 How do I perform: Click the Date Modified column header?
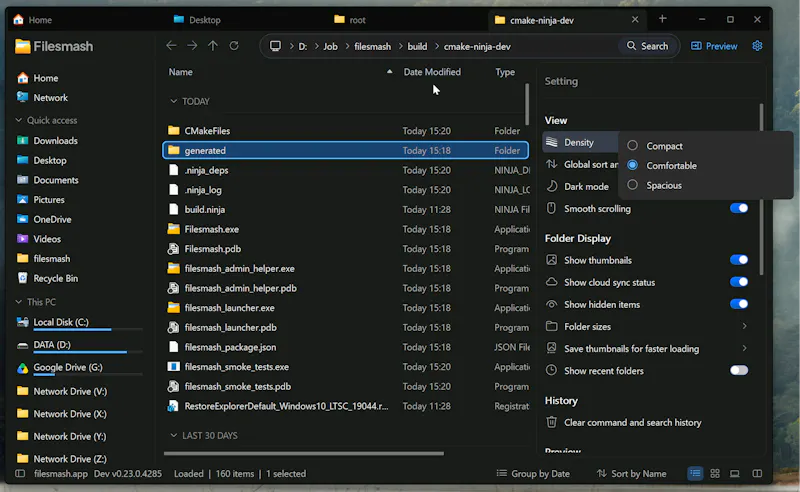pos(432,72)
